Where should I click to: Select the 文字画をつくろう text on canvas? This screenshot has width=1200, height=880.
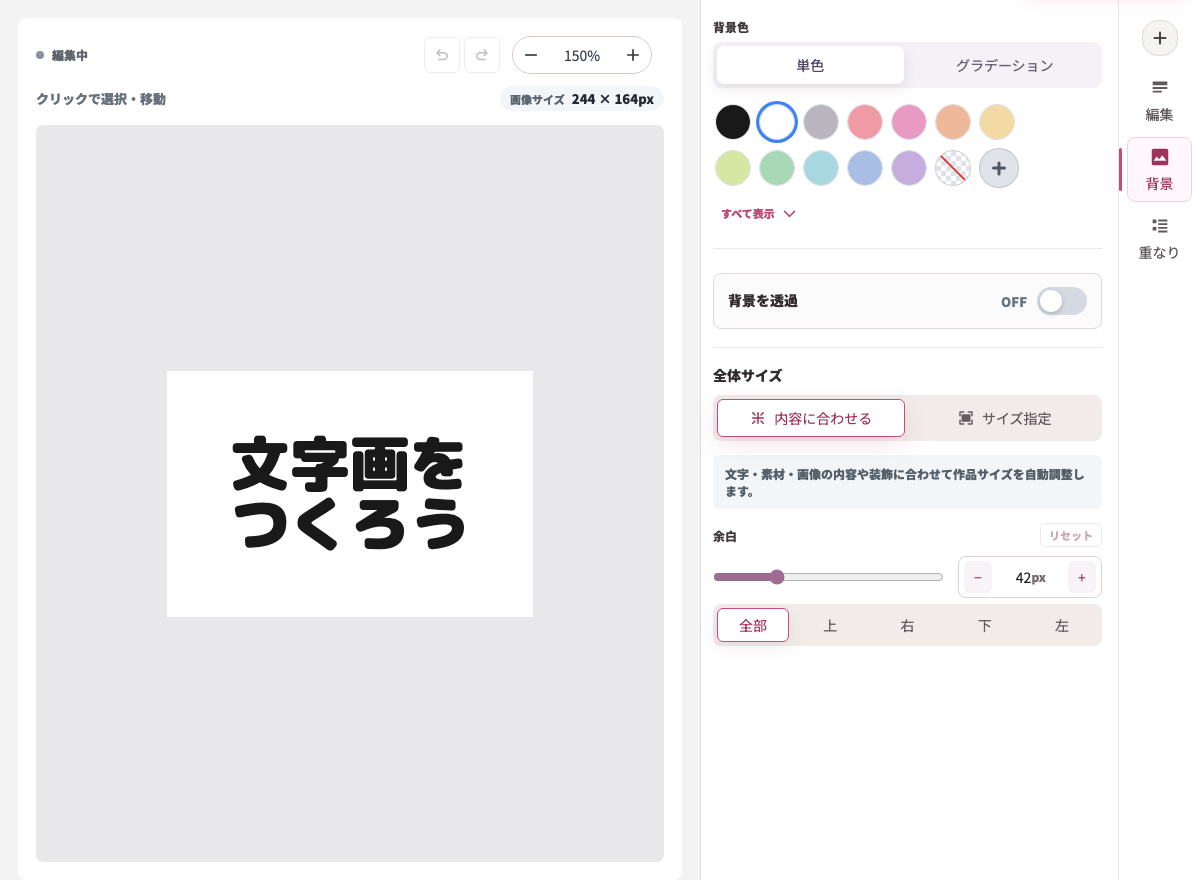[x=350, y=493]
